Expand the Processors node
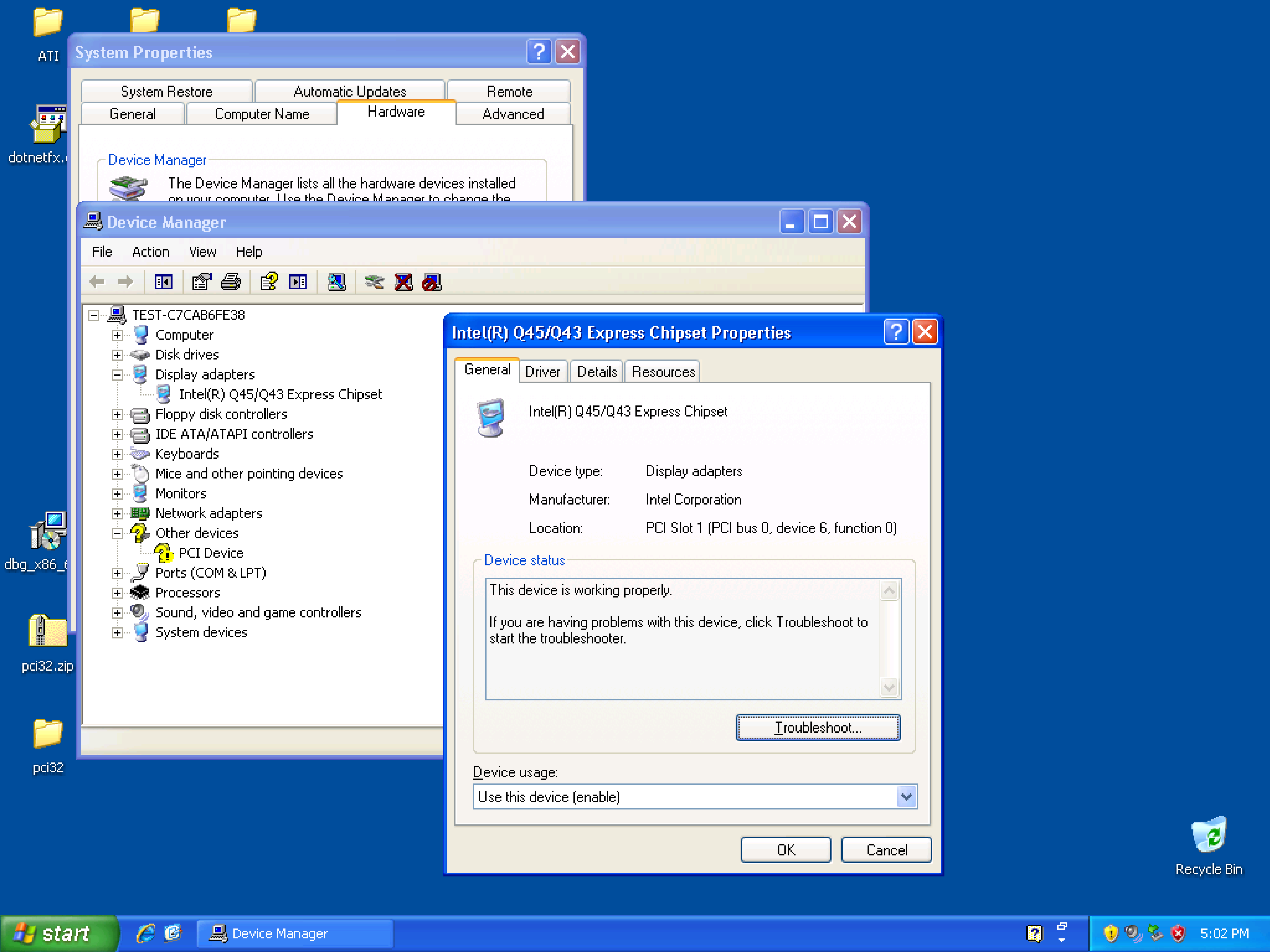1270x952 pixels. tap(117, 593)
